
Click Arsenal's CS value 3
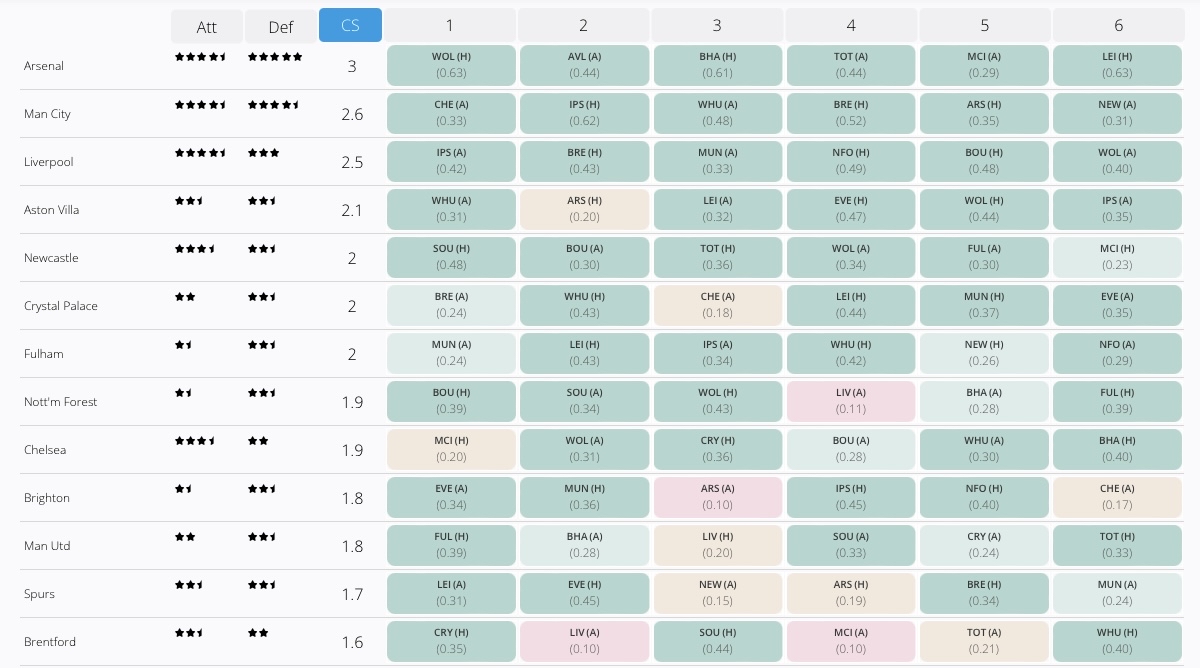tap(352, 66)
